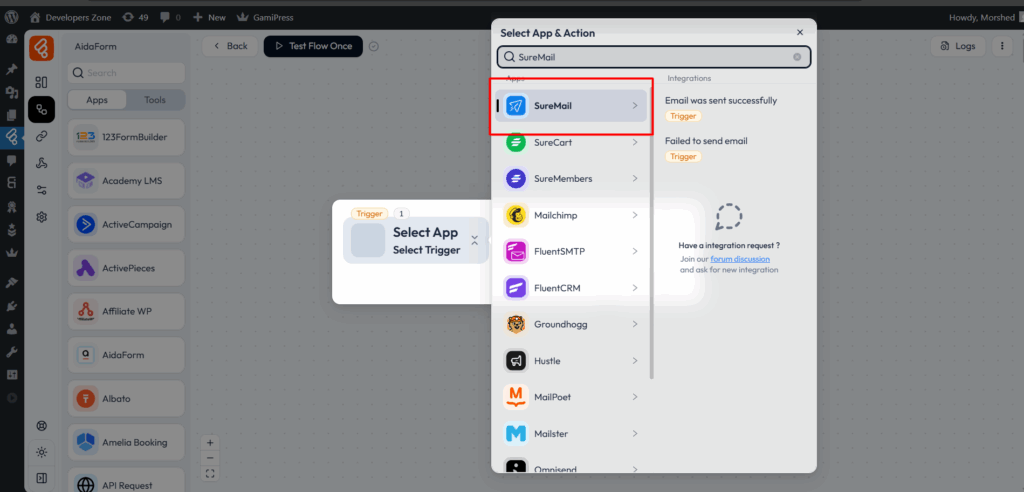Zoom in the canvas with plus button
Image resolution: width=1024 pixels, height=492 pixels.
pos(210,442)
